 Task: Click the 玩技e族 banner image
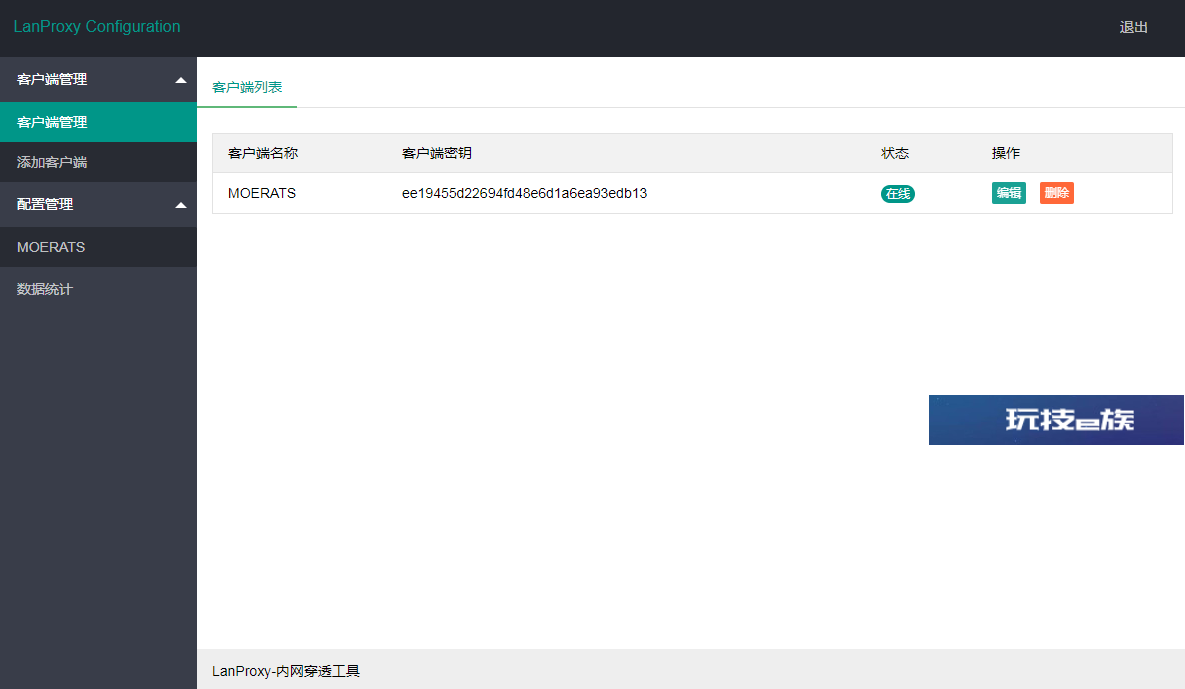click(1056, 419)
